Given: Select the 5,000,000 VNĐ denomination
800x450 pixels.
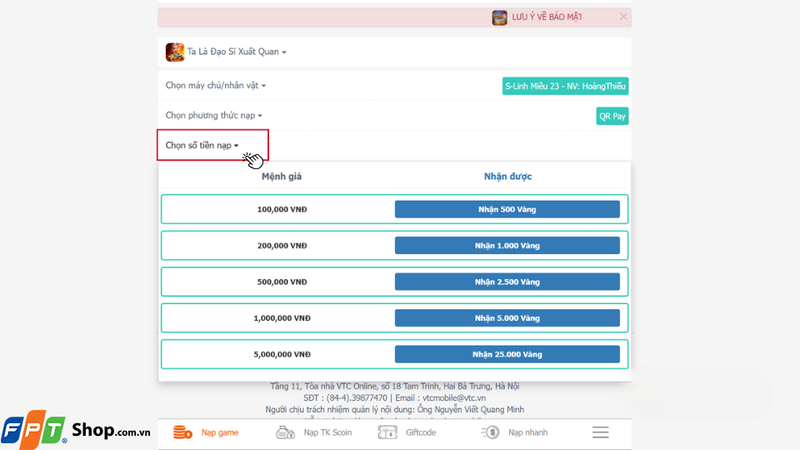Looking at the screenshot, I should 282,354.
